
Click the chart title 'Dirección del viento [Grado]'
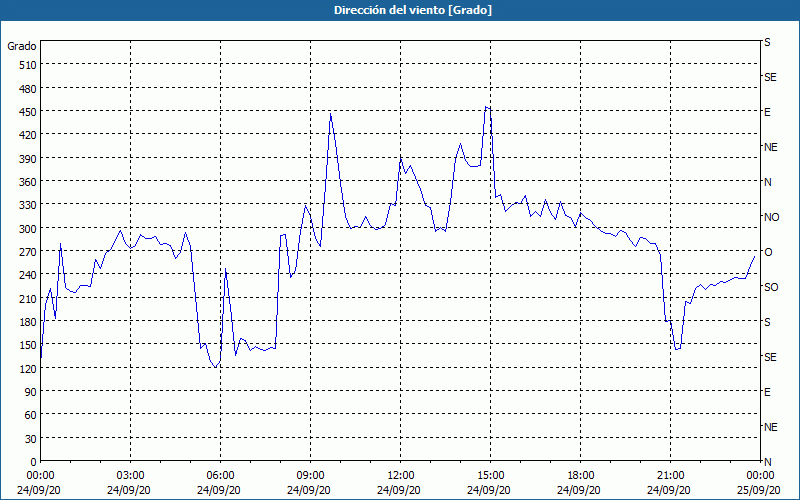click(413, 10)
